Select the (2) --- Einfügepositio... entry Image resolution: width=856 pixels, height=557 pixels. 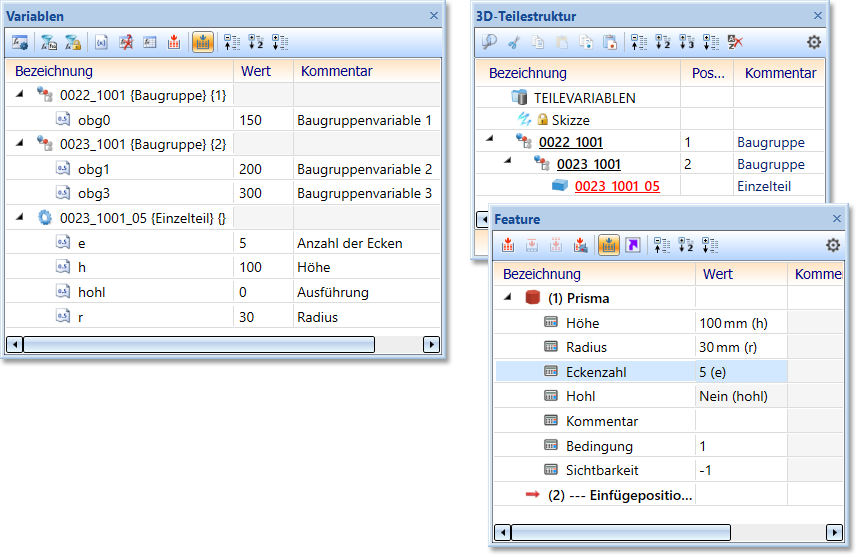(620, 495)
